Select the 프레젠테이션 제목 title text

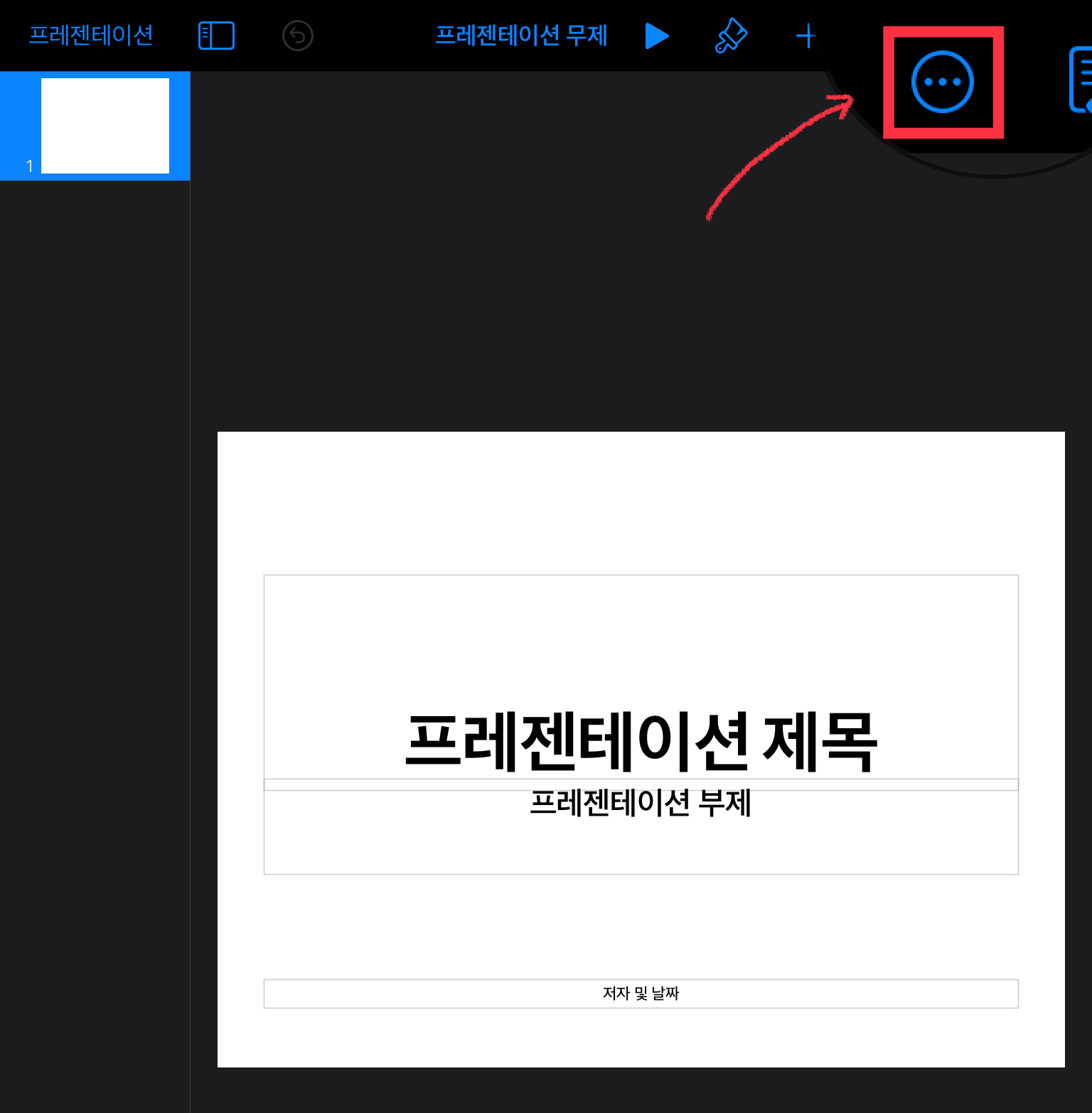[x=641, y=741]
